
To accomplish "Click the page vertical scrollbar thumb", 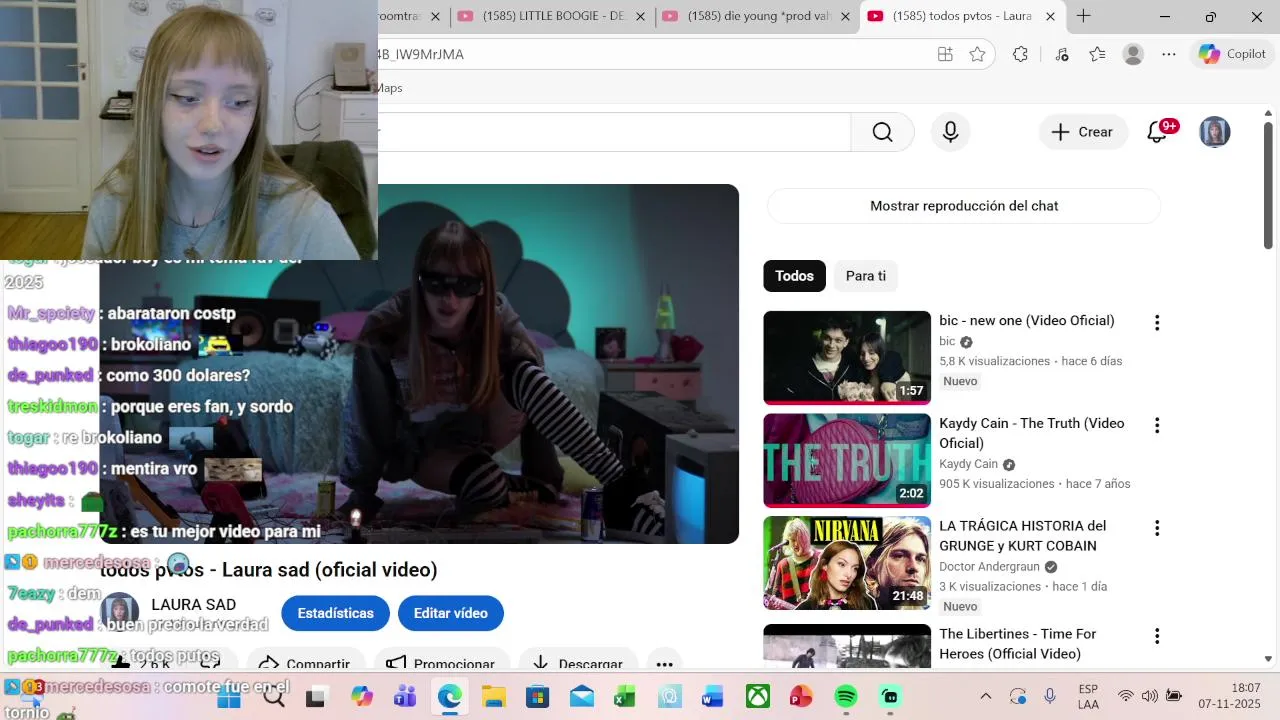I will (x=1268, y=185).
